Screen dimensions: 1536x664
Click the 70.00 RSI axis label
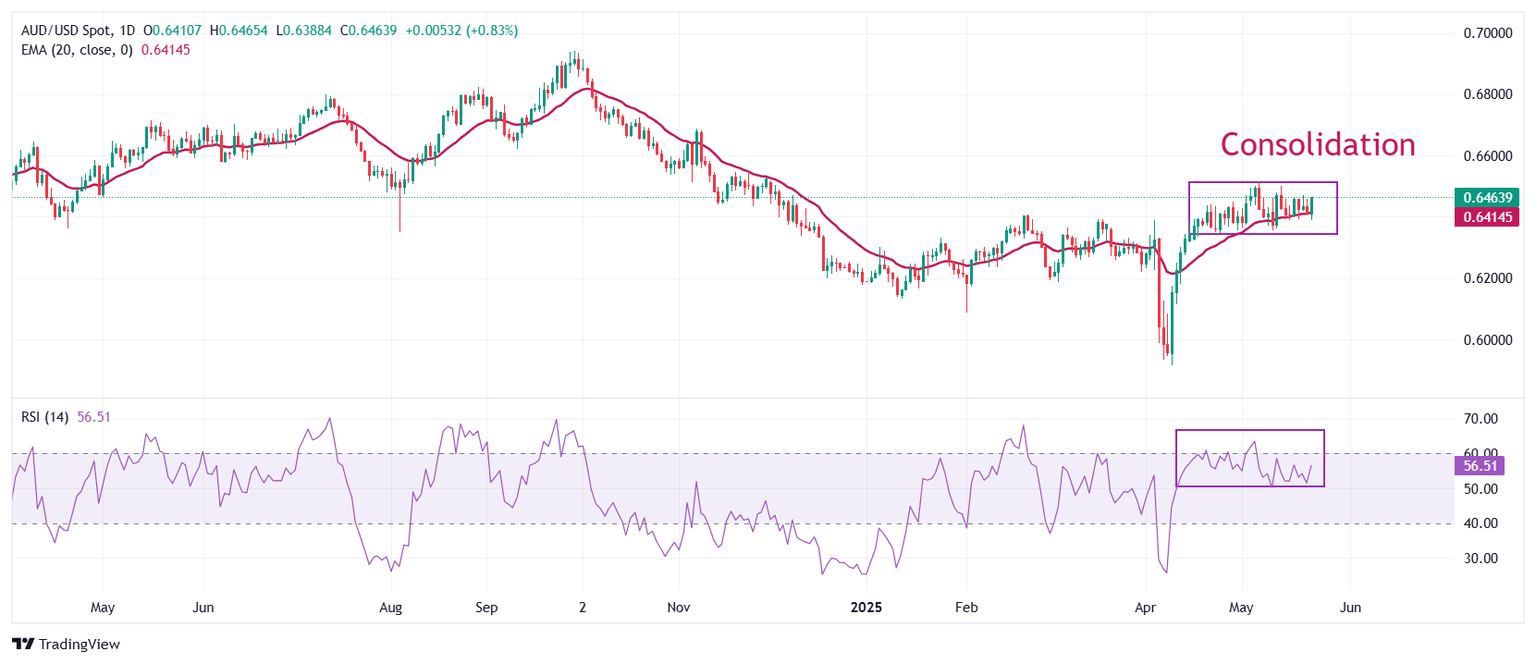pos(1479,418)
